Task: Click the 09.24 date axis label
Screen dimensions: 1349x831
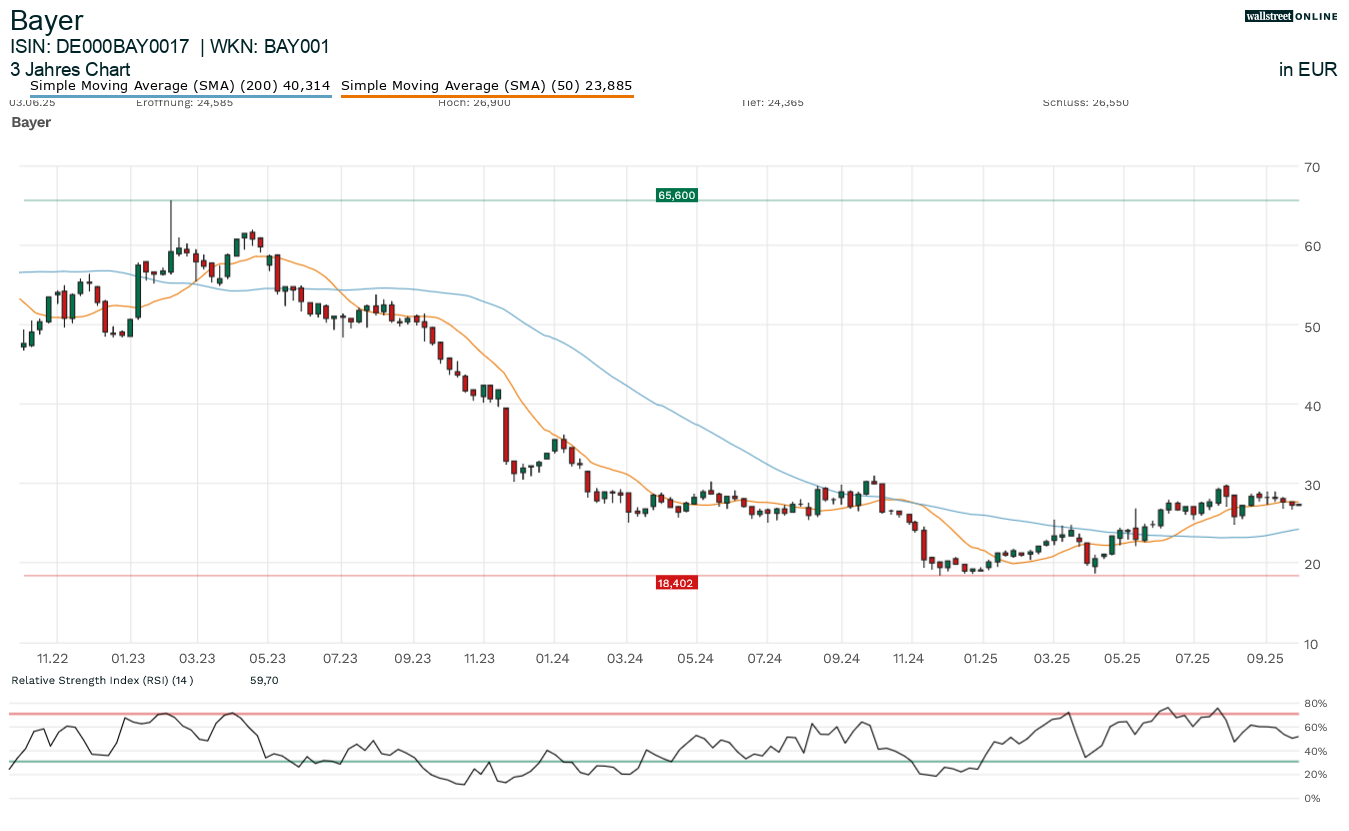Action: click(841, 658)
